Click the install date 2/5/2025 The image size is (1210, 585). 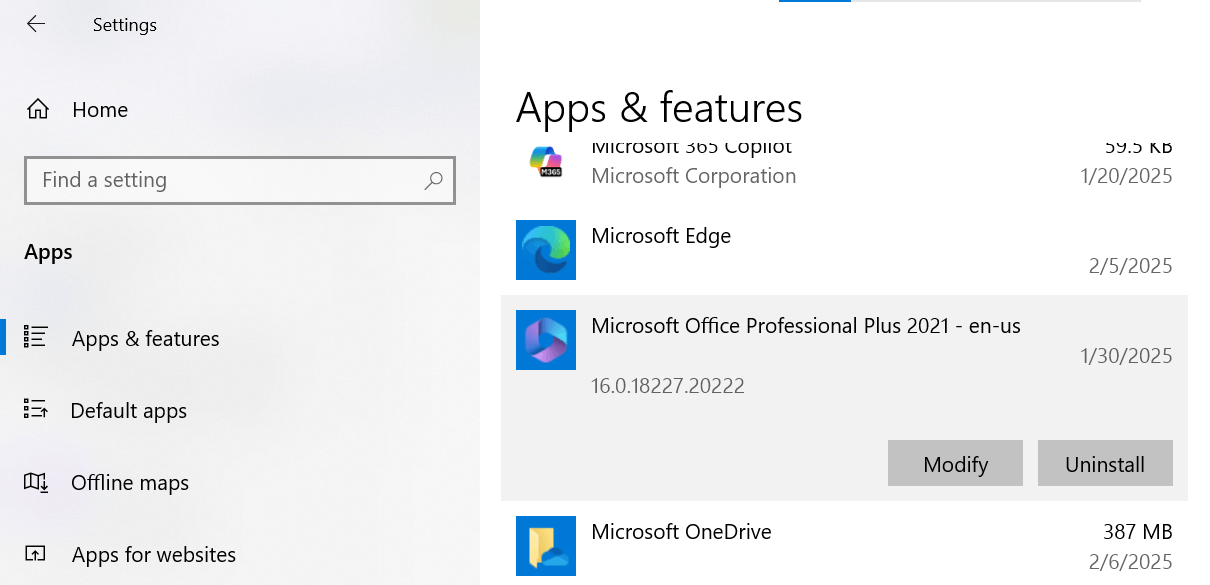(x=1131, y=266)
